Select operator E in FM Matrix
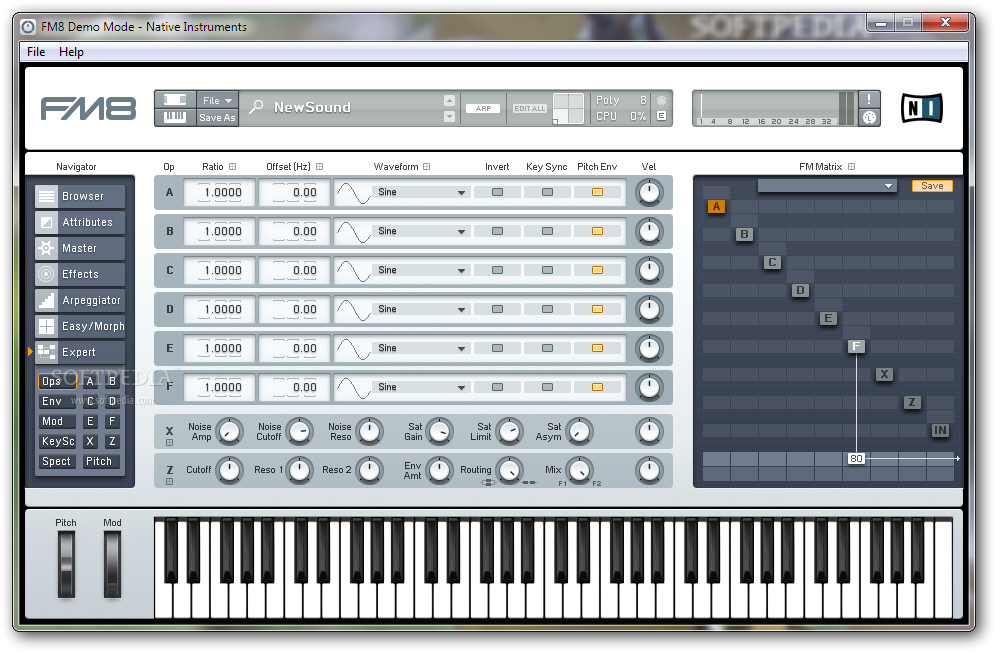 tap(828, 318)
